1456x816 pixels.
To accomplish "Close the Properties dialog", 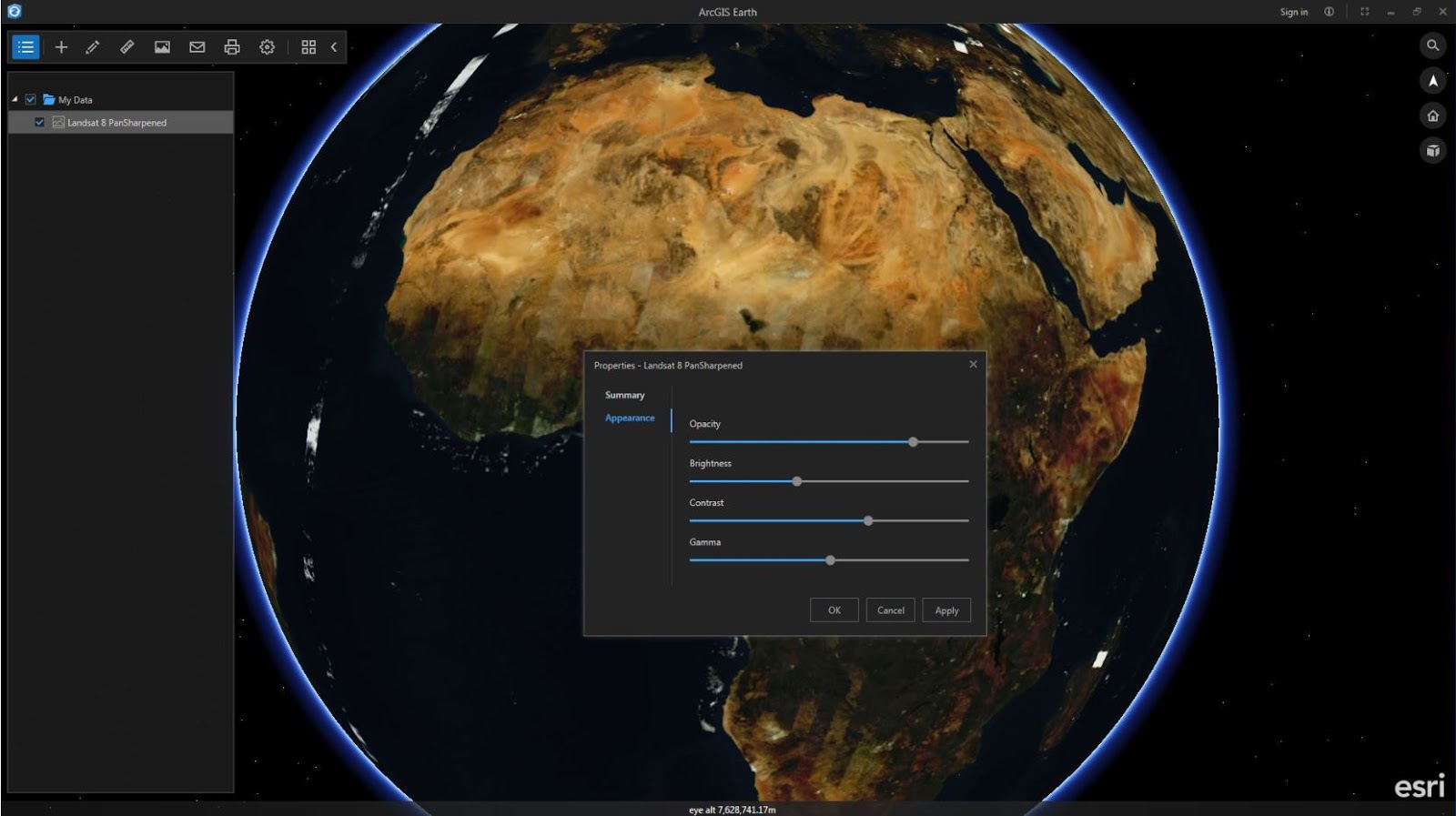I will coord(973,364).
